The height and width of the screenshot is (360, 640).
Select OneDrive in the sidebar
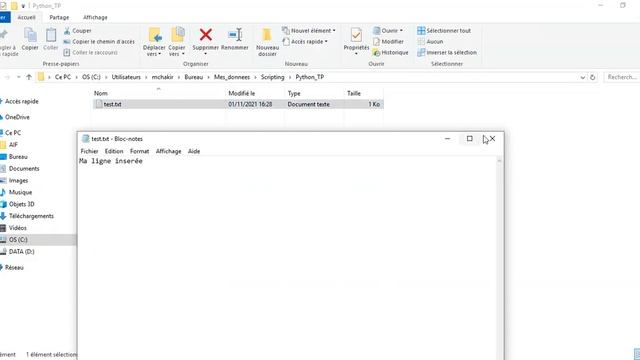[17, 117]
